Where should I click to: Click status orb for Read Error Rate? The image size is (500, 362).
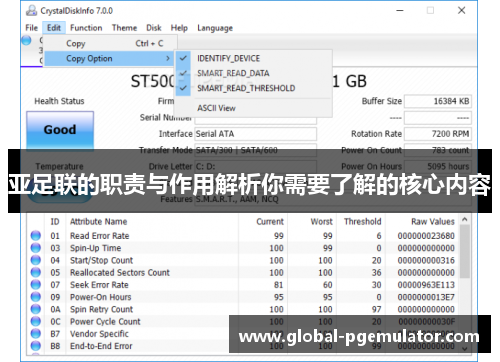click(x=36, y=236)
